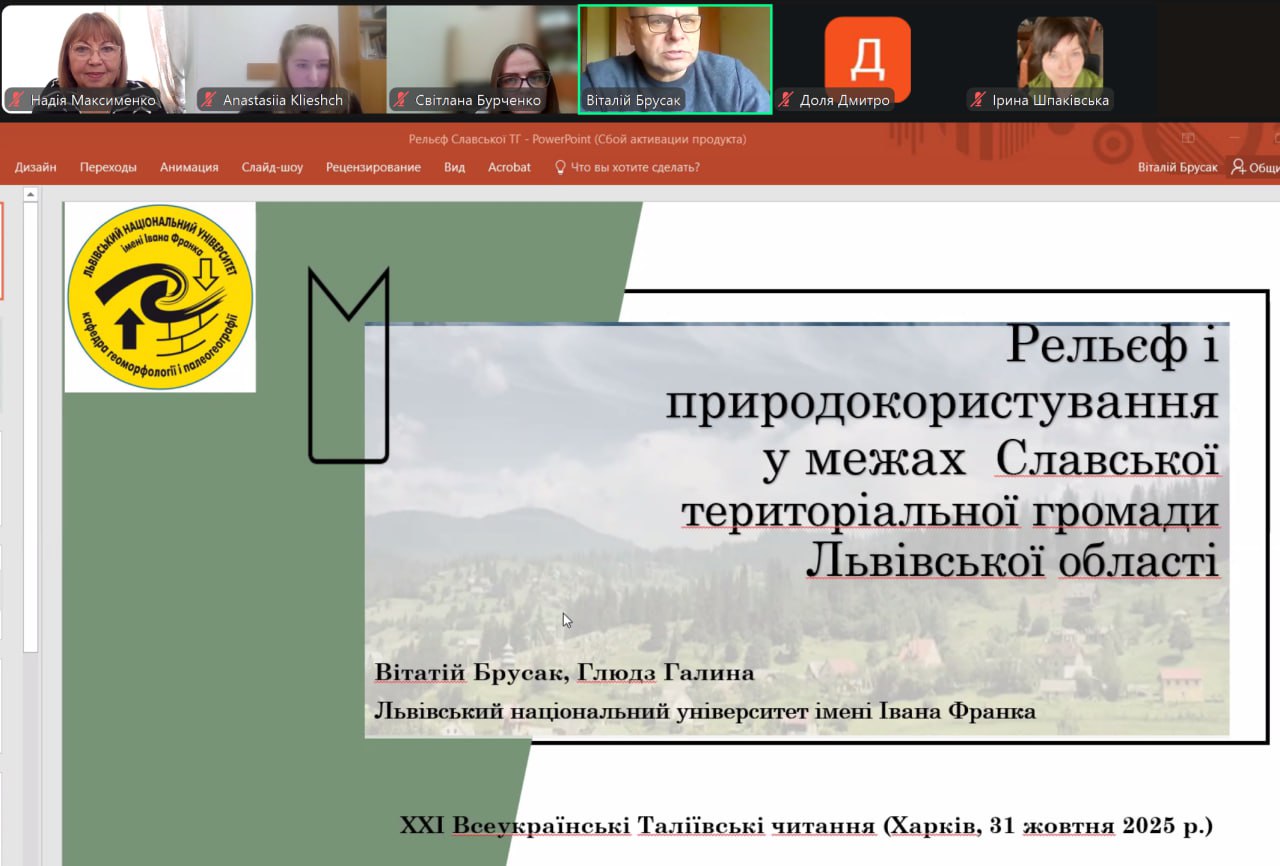Open the Дизайн ribbon tab
This screenshot has width=1280, height=866.
pyautogui.click(x=36, y=167)
